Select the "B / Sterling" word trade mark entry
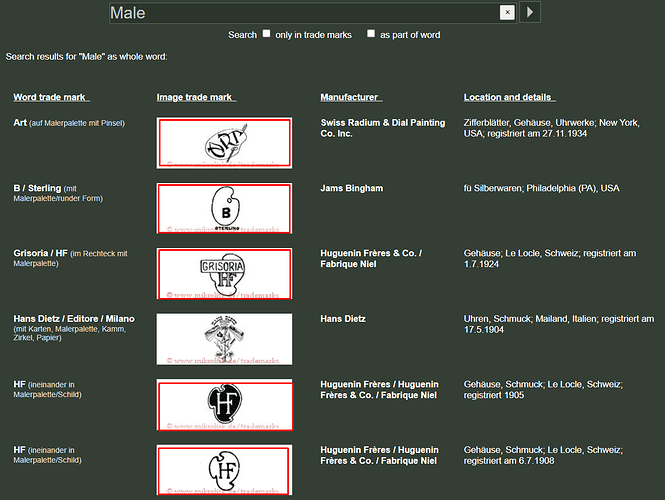Viewport: 665px width, 500px height. click(37, 188)
